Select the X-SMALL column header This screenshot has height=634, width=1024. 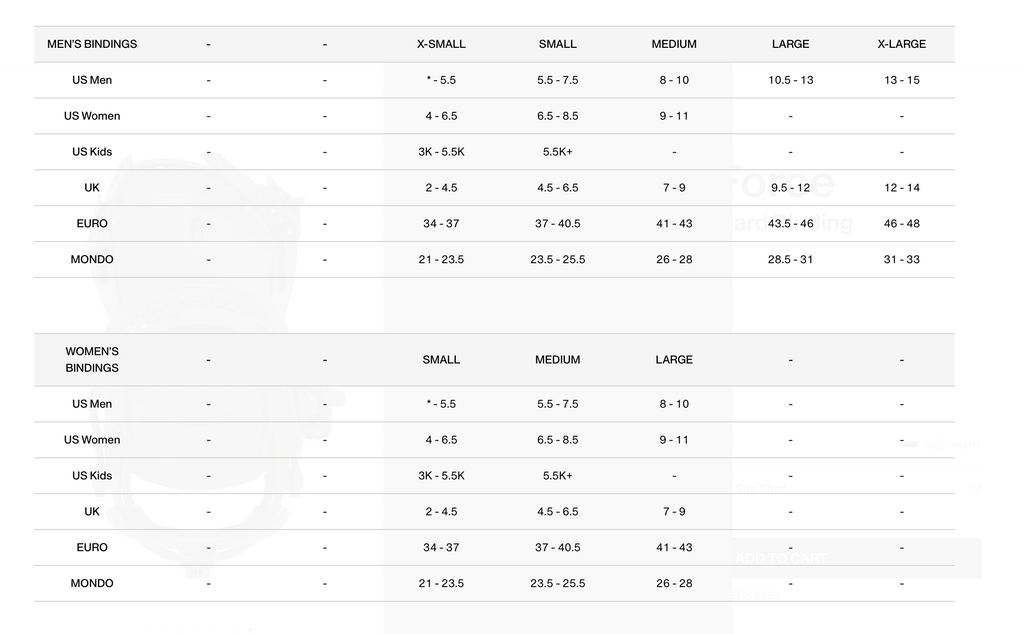tap(441, 44)
